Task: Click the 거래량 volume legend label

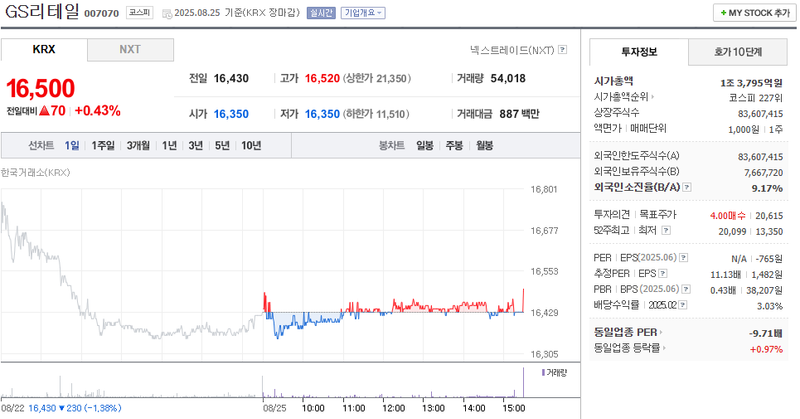Action: tap(555, 373)
